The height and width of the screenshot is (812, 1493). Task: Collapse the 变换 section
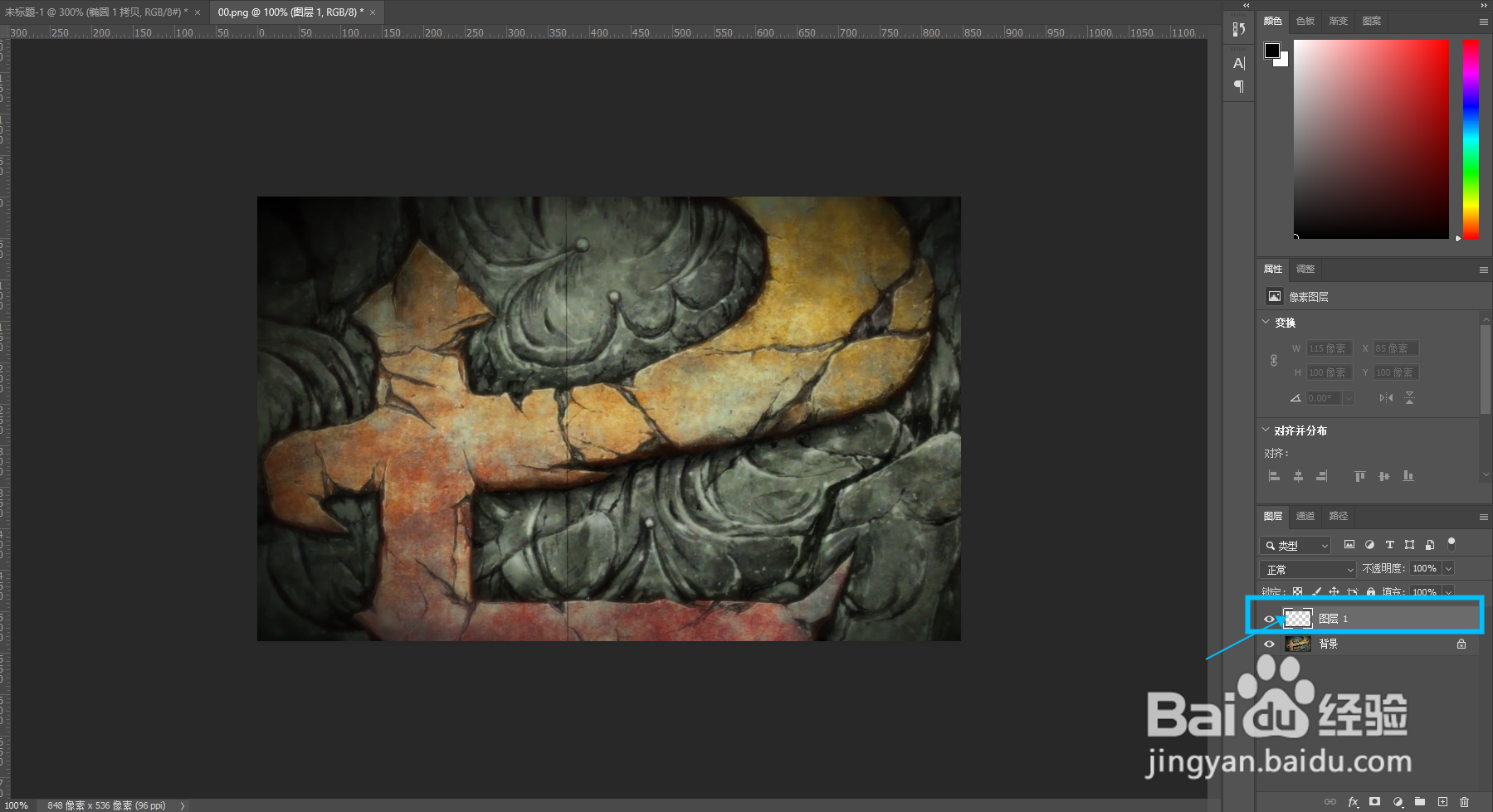(x=1266, y=322)
